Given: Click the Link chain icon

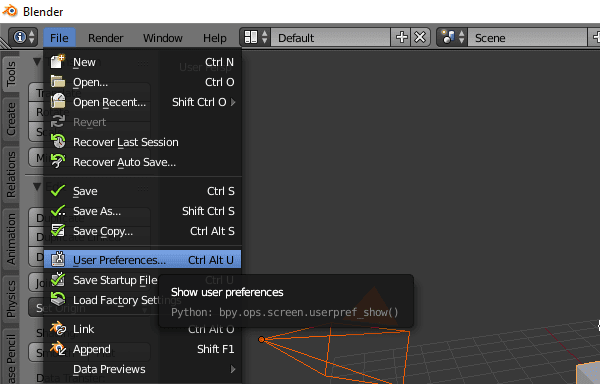Looking at the screenshot, I should pyautogui.click(x=58, y=329).
